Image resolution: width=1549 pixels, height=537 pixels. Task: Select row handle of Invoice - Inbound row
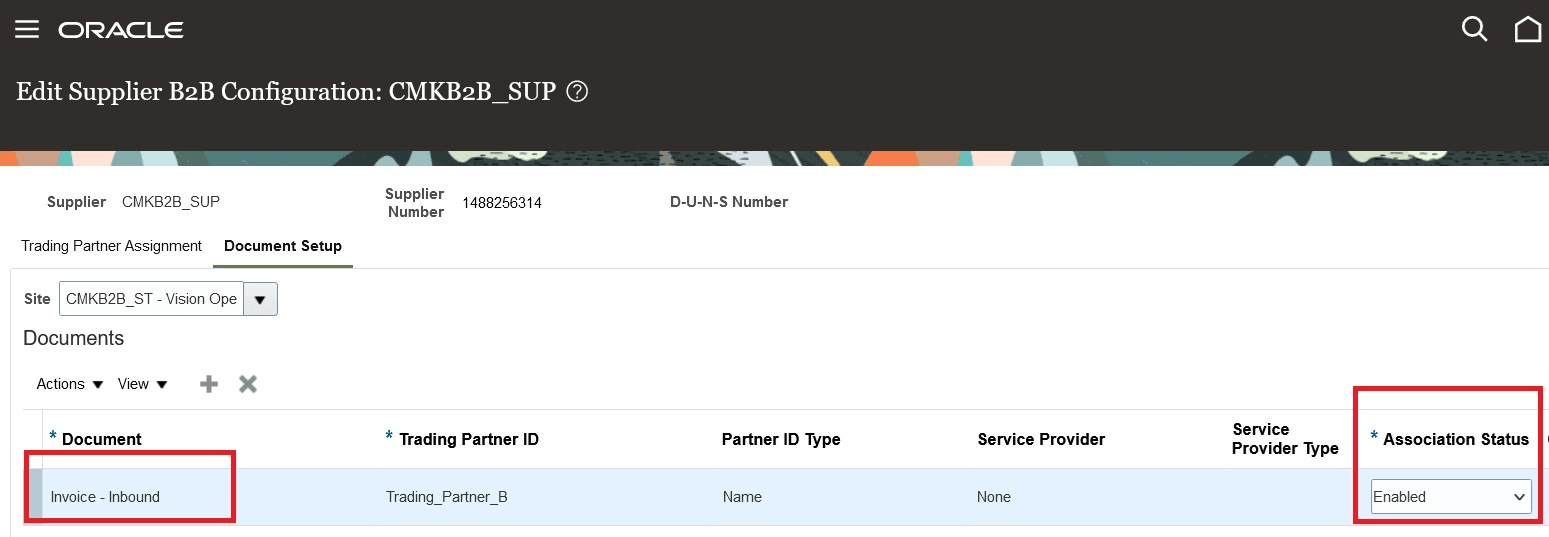(x=35, y=497)
